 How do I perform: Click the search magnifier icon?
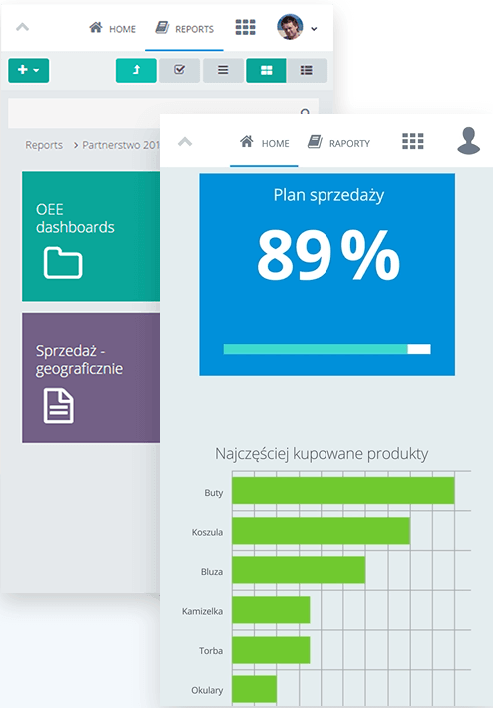click(x=306, y=111)
